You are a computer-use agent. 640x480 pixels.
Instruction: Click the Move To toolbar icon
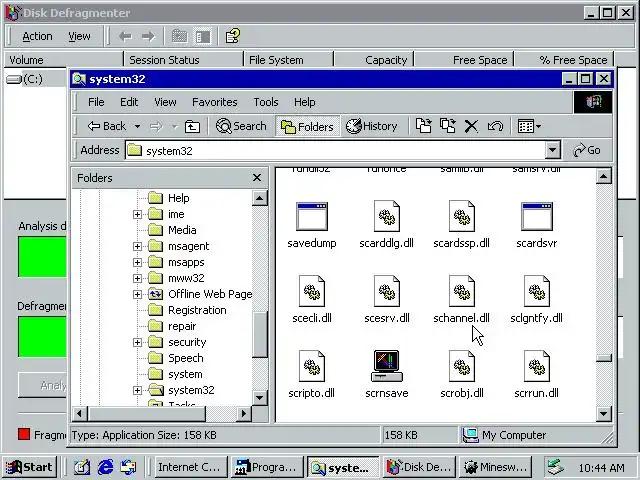pyautogui.click(x=423, y=126)
